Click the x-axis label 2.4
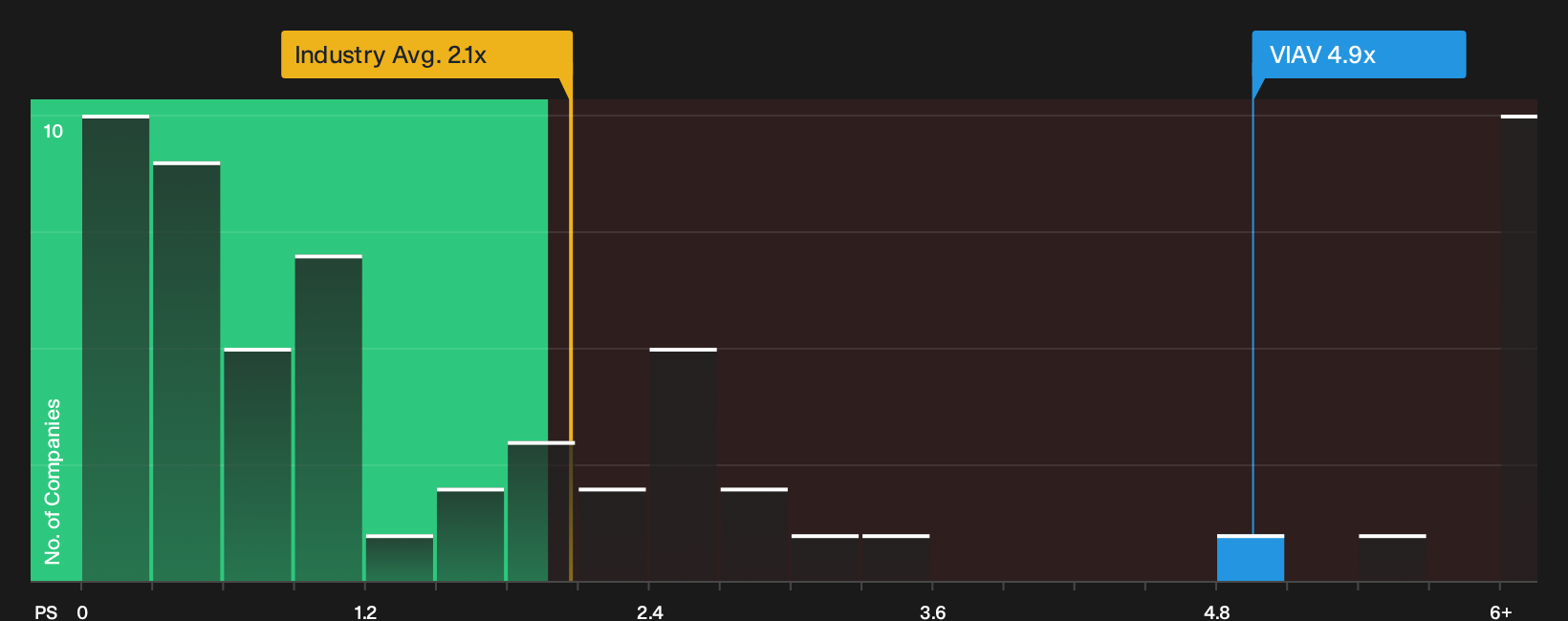 tap(650, 611)
